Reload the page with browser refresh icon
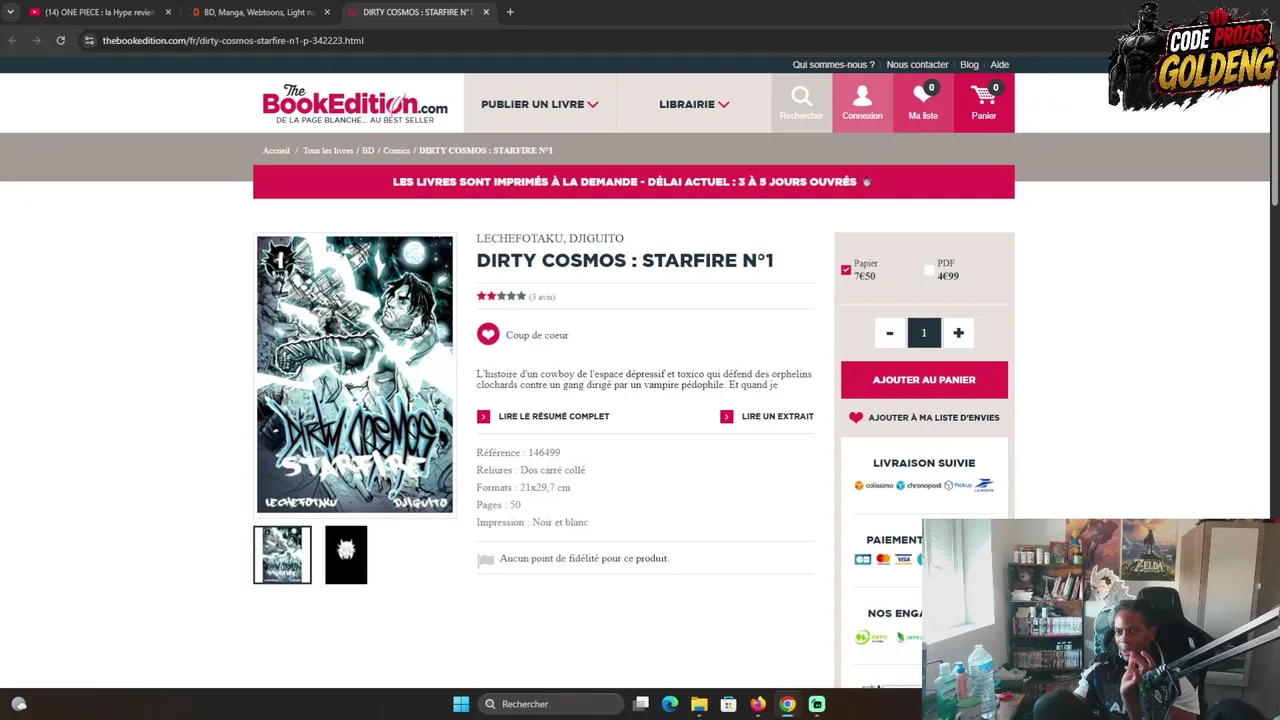Image resolution: width=1280 pixels, height=720 pixels. tap(61, 41)
